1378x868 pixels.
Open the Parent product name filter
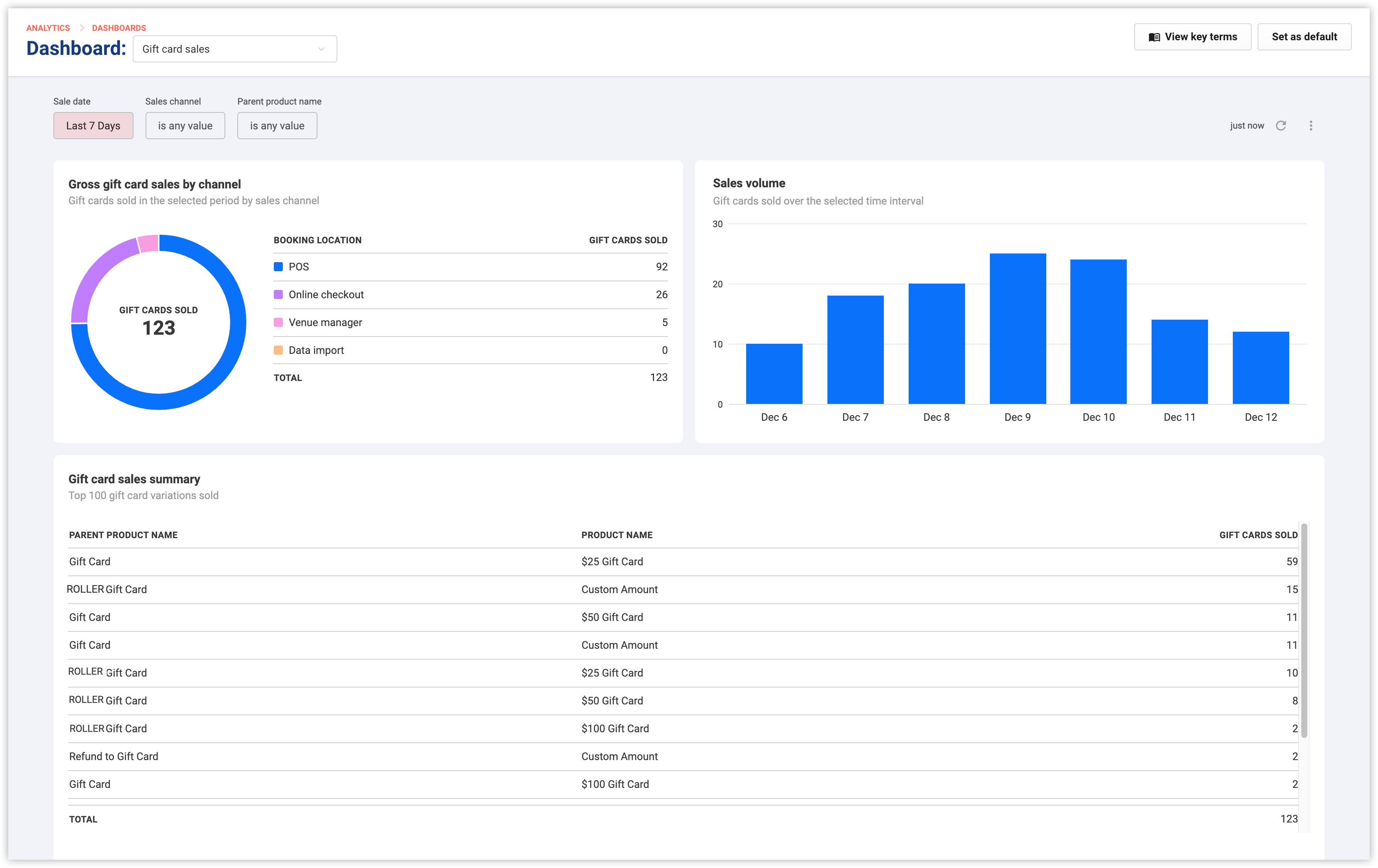pyautogui.click(x=277, y=126)
